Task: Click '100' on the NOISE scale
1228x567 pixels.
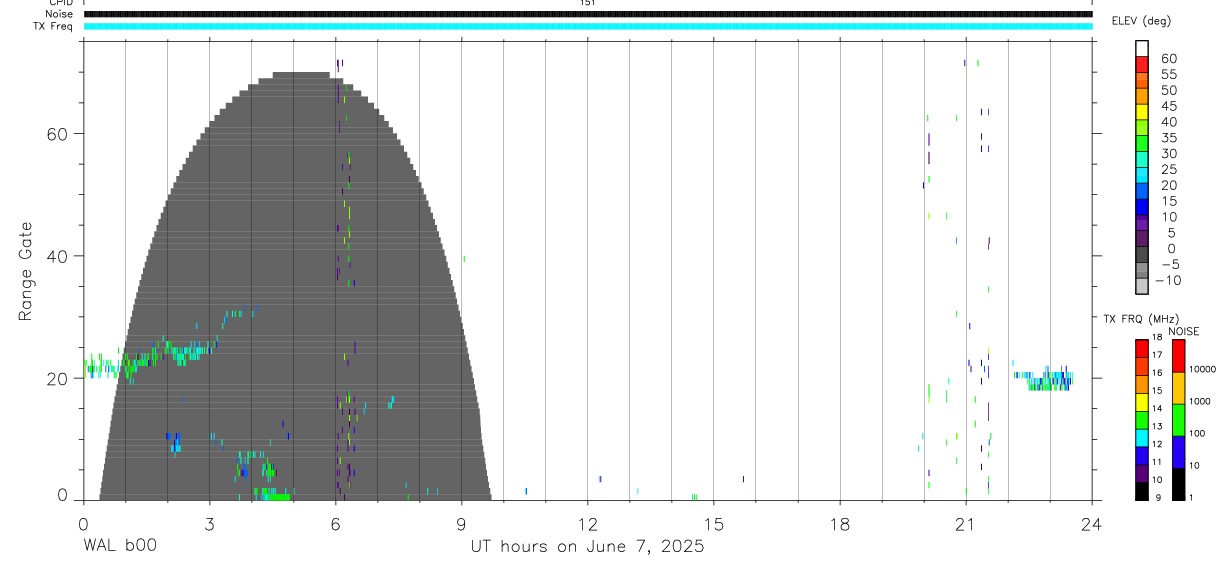Action: click(1198, 433)
